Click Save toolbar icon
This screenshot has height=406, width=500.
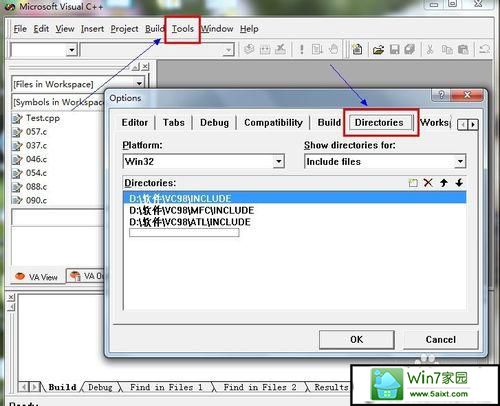click(395, 50)
